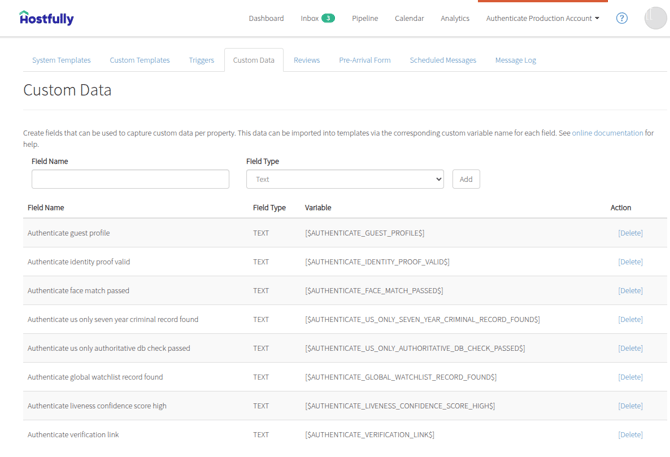Screen dimensions: 670x457
Task: Open the Custom Templates tab
Action: [x=140, y=60]
